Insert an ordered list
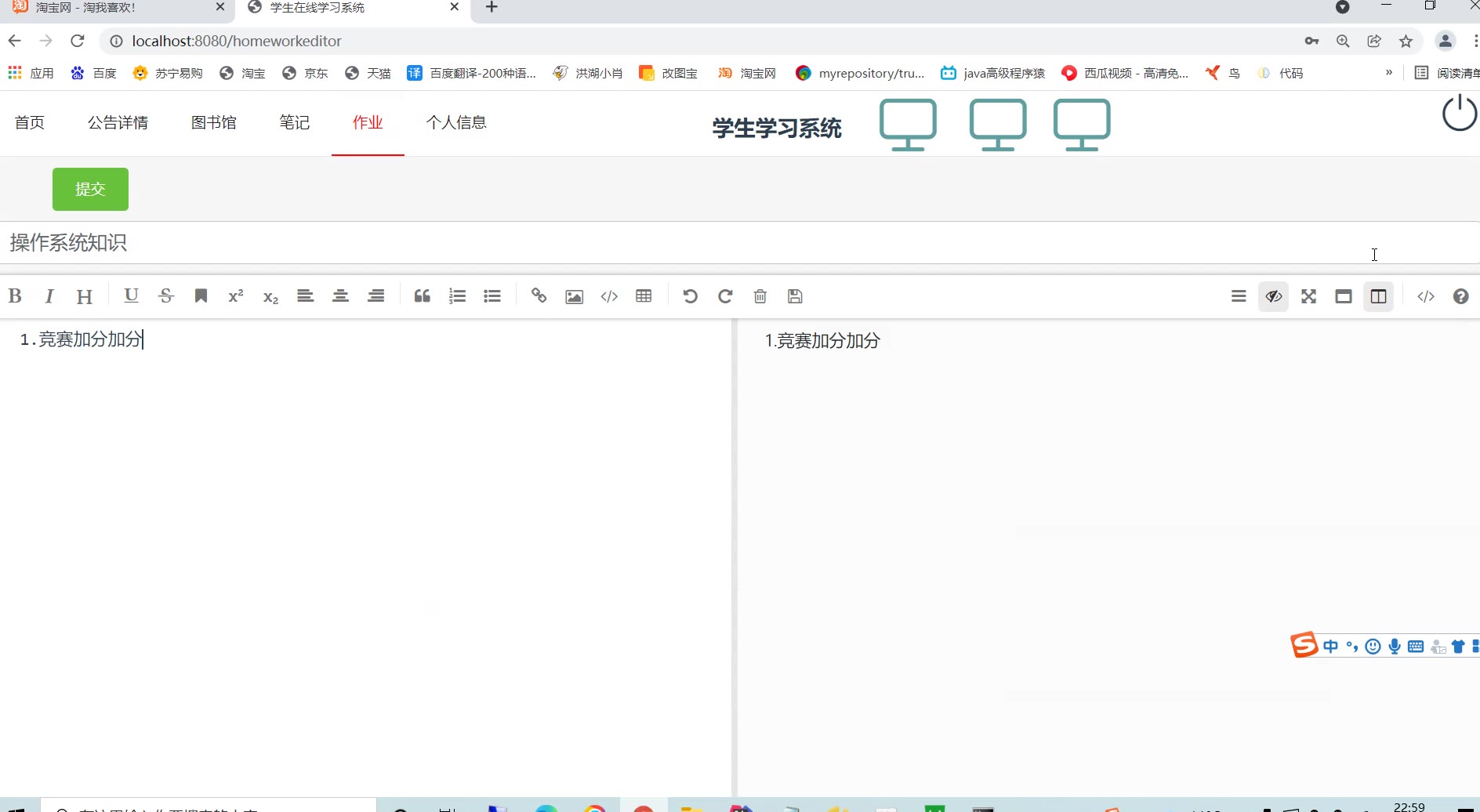The width and height of the screenshot is (1480, 812). pyautogui.click(x=457, y=296)
